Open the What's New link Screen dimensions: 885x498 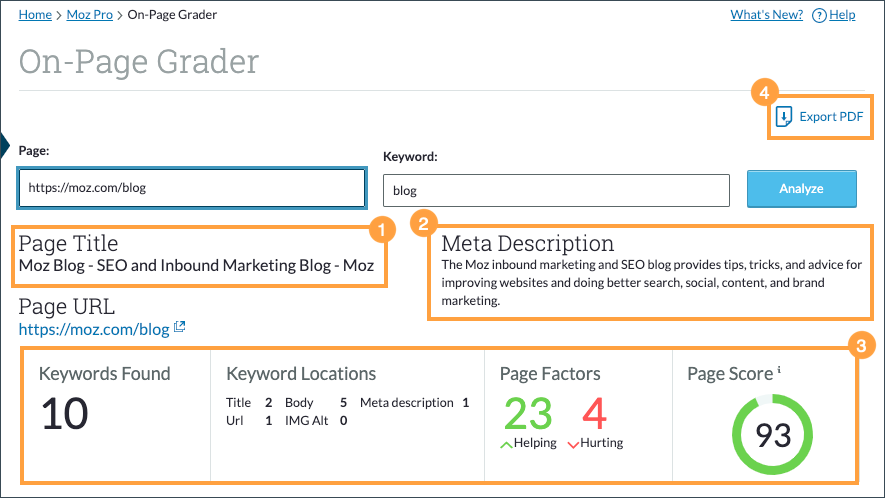pyautogui.click(x=766, y=15)
